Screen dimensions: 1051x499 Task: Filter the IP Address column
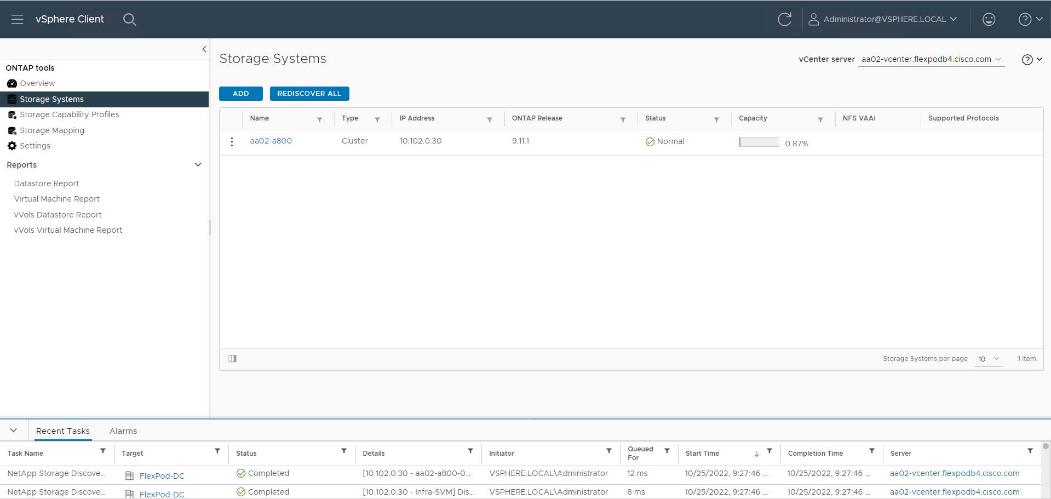point(489,119)
